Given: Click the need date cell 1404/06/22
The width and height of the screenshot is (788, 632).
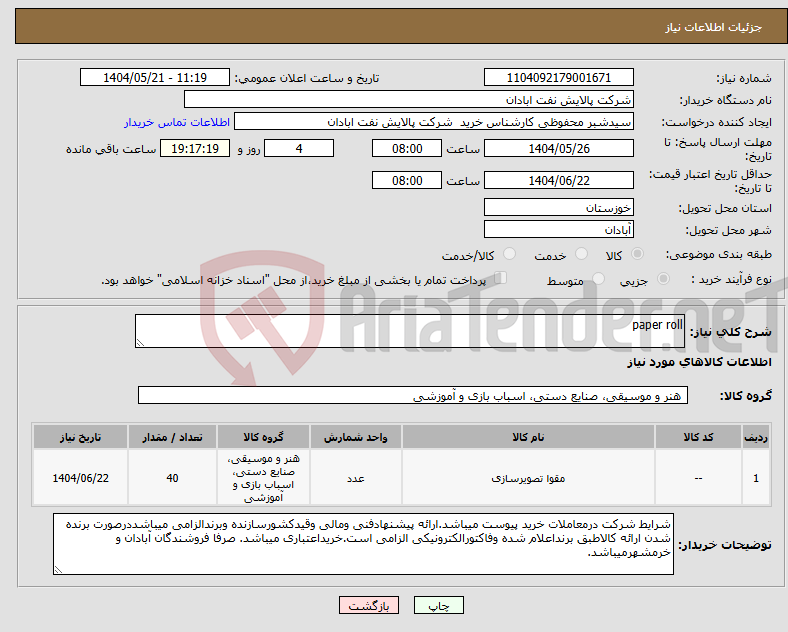Looking at the screenshot, I should tap(80, 478).
